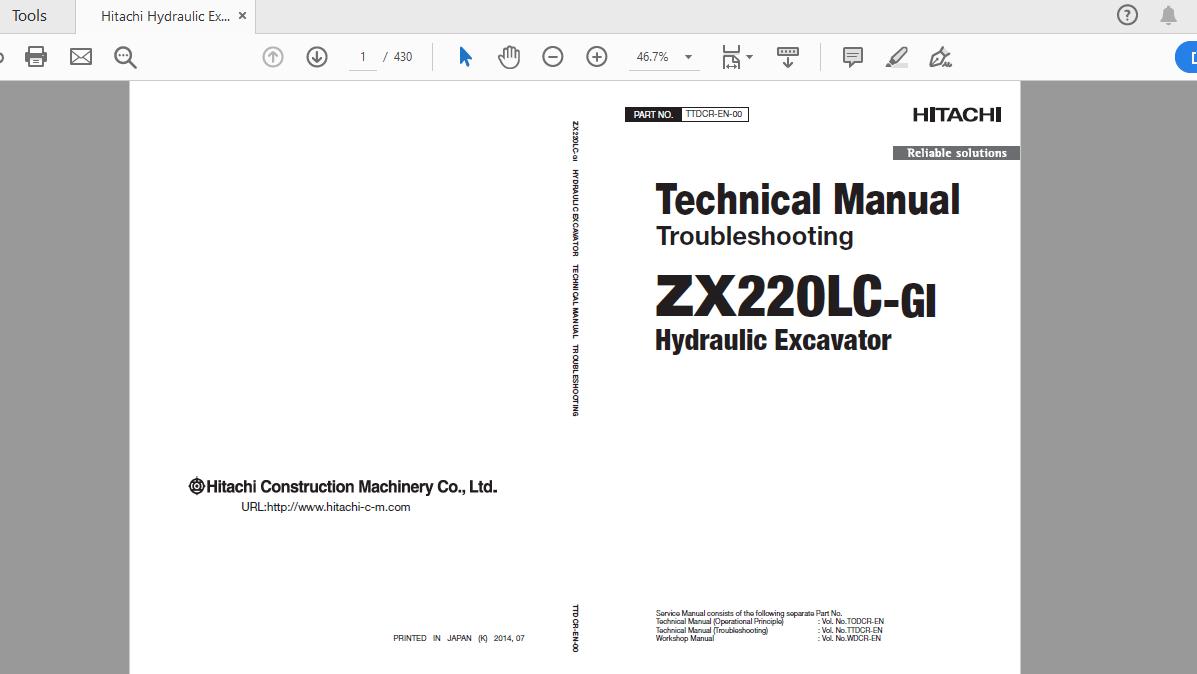Activate the Highlight text tool

click(x=896, y=57)
